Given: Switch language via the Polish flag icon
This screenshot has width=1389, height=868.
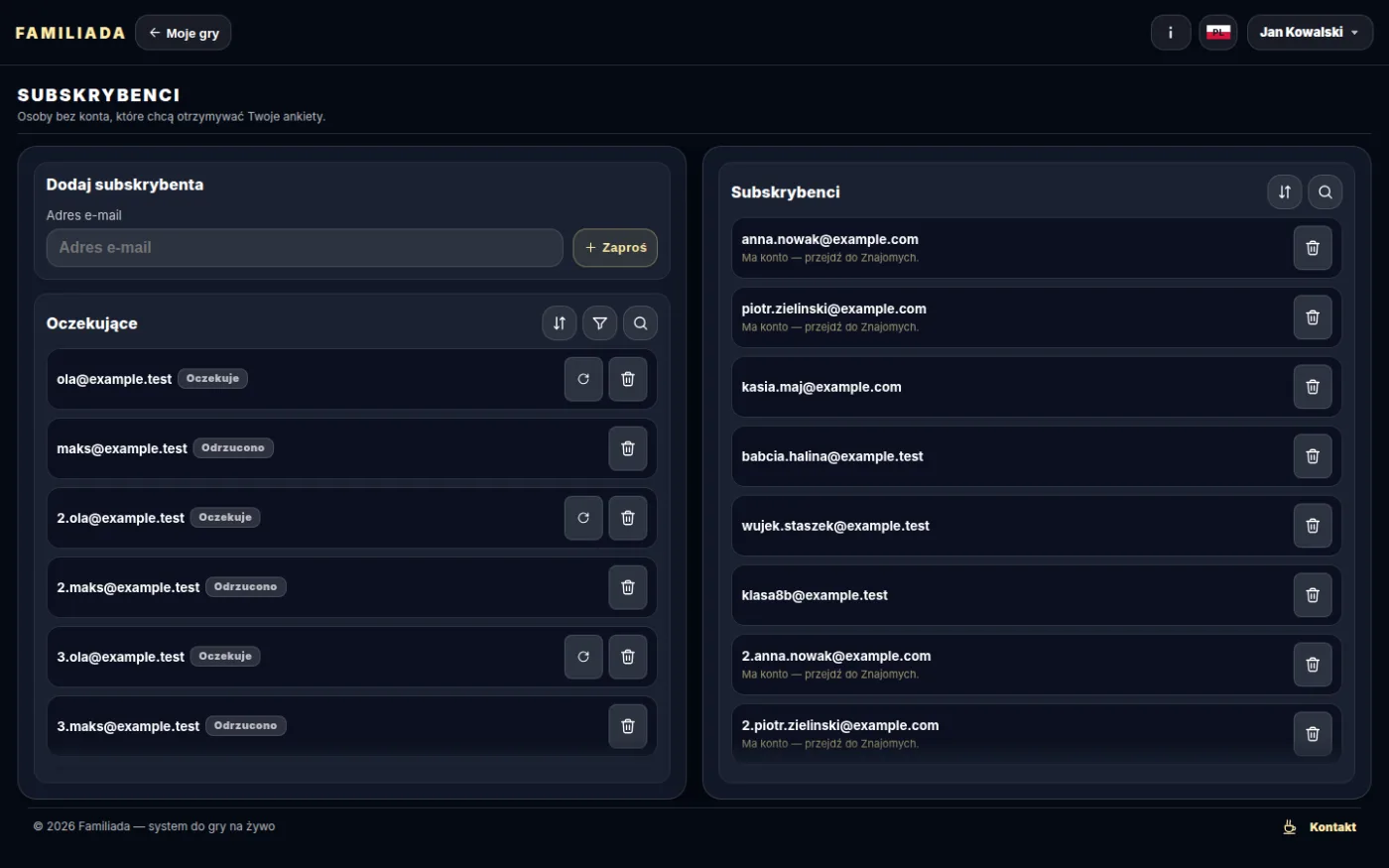Looking at the screenshot, I should pos(1218,33).
